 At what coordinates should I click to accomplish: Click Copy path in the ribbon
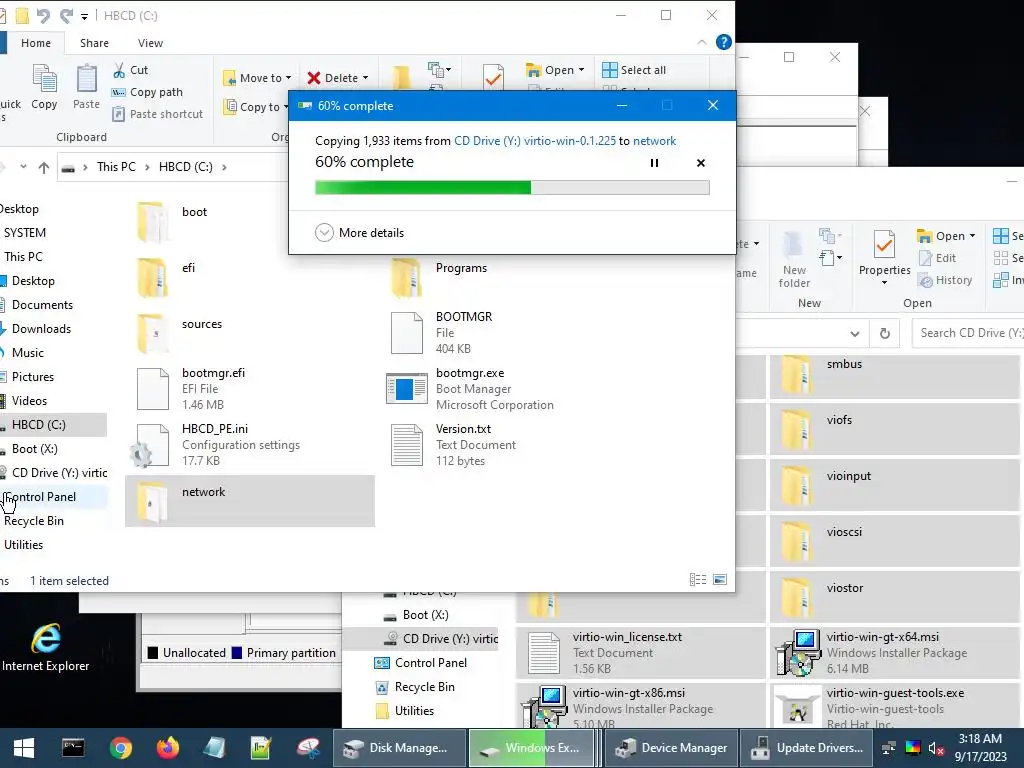click(x=148, y=92)
